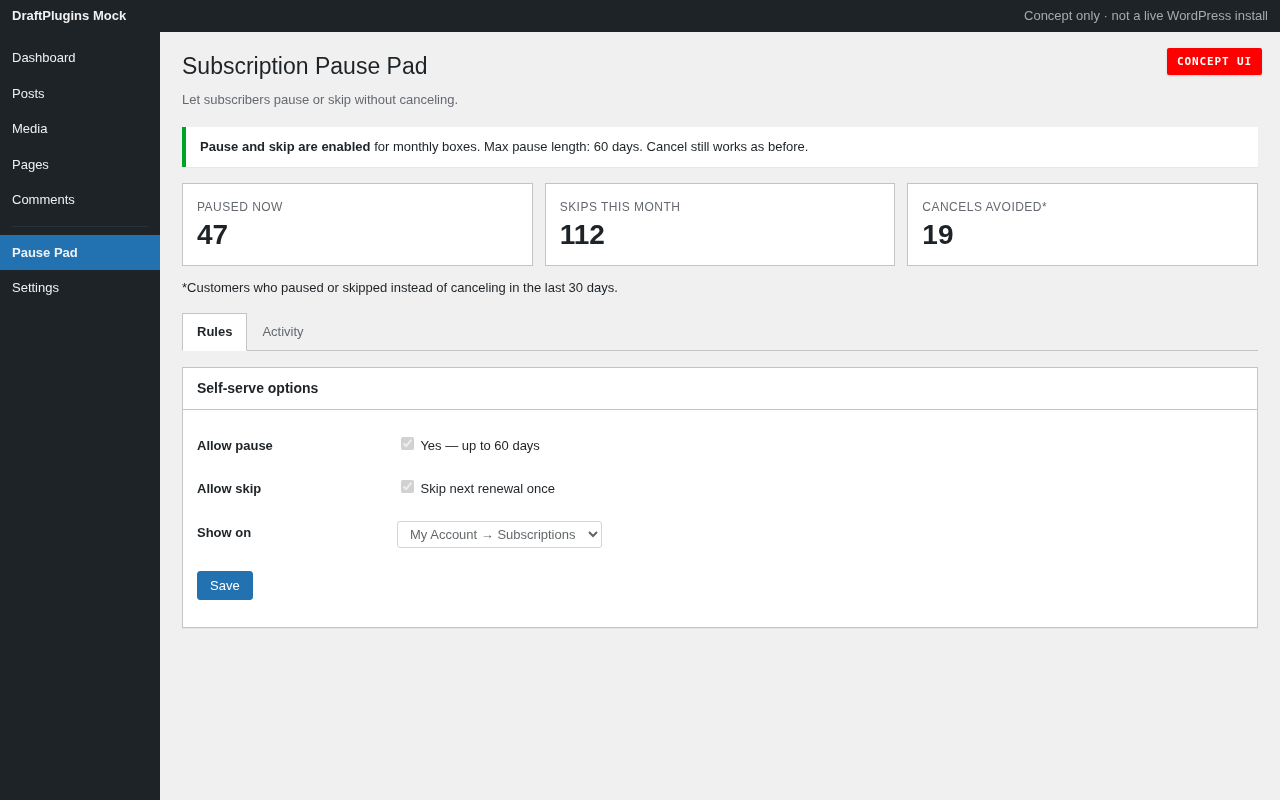This screenshot has width=1280, height=800.
Task: Open Comments in the sidebar
Action: [x=80, y=200]
